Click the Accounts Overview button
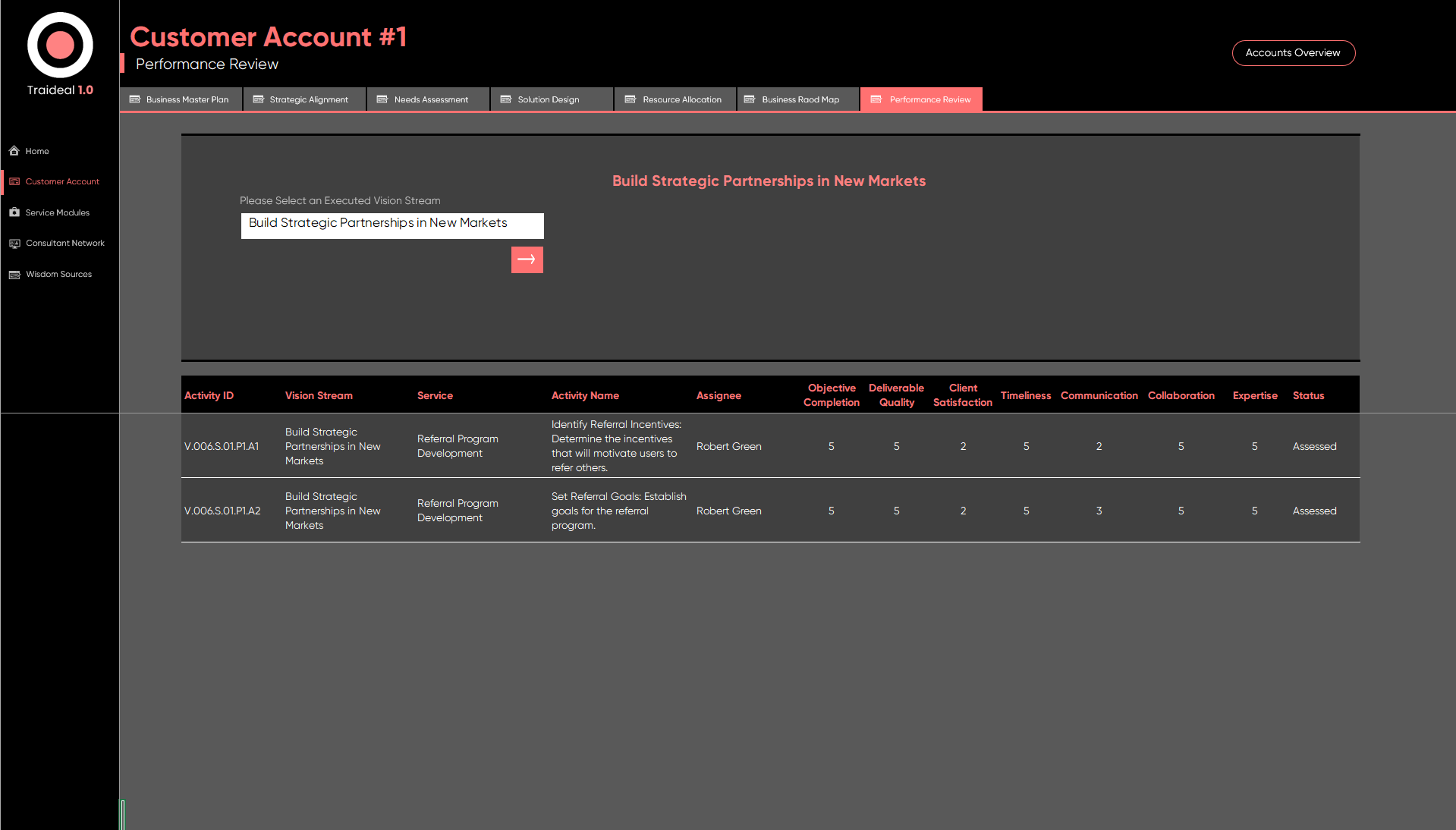The image size is (1456, 830). point(1293,53)
